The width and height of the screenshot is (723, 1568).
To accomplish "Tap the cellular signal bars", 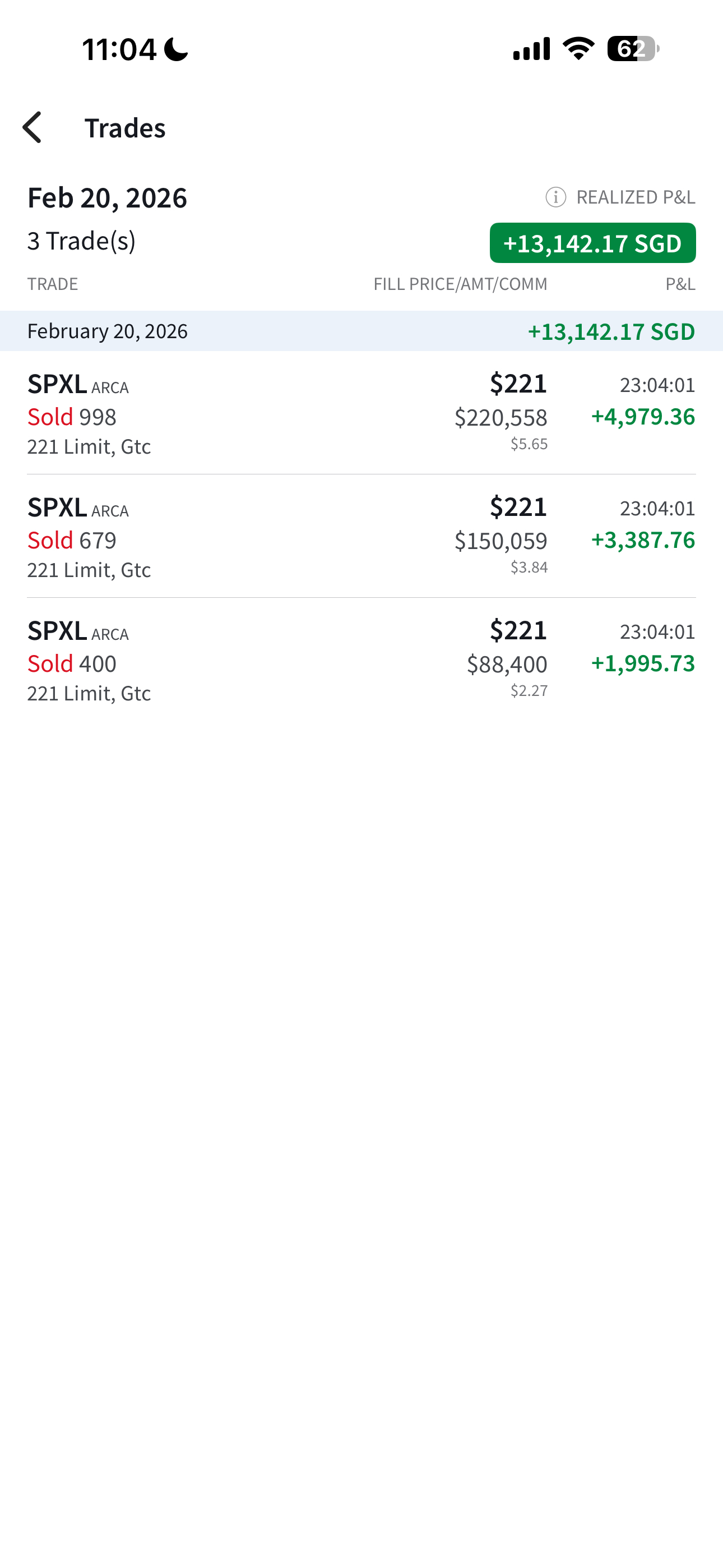I will tap(531, 49).
